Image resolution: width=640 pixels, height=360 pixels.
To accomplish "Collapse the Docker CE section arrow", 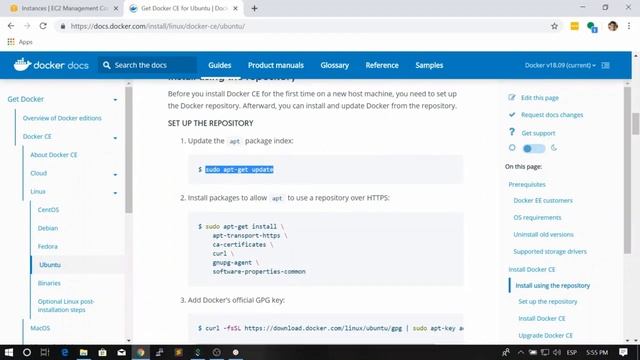I will (115, 138).
